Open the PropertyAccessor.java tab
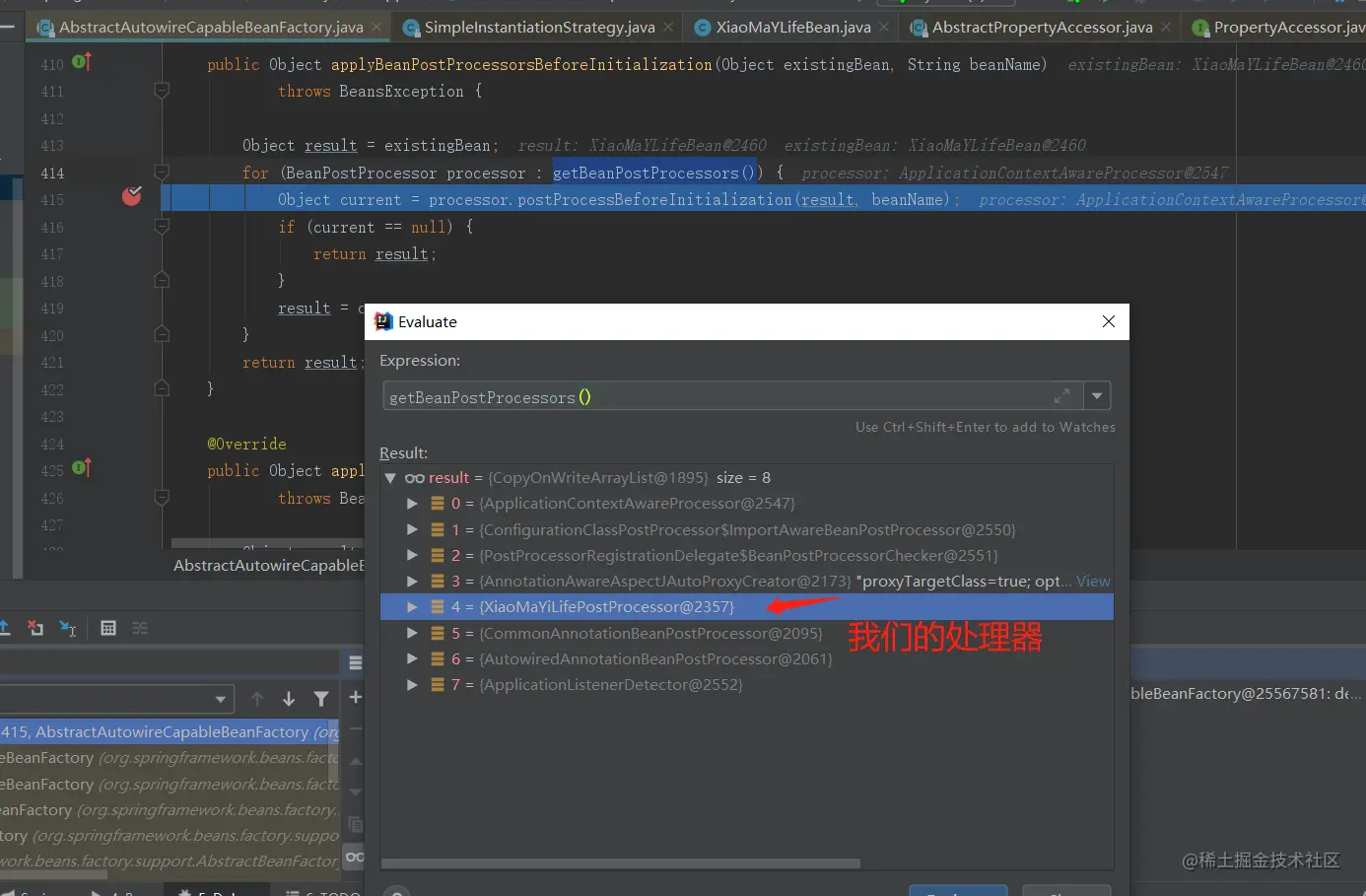 [x=1275, y=27]
